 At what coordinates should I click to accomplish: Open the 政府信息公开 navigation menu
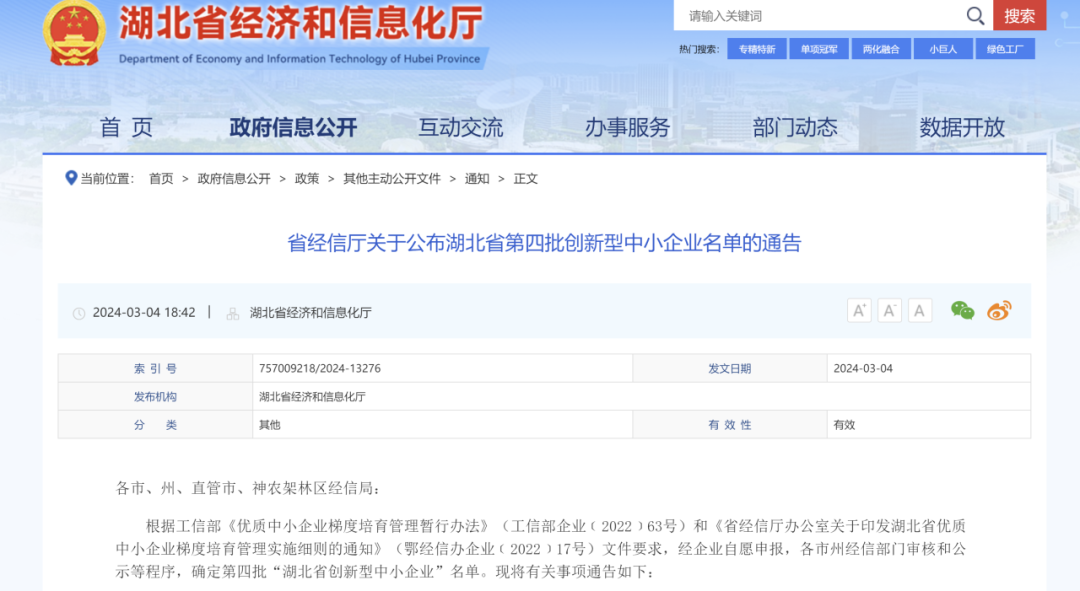(293, 128)
